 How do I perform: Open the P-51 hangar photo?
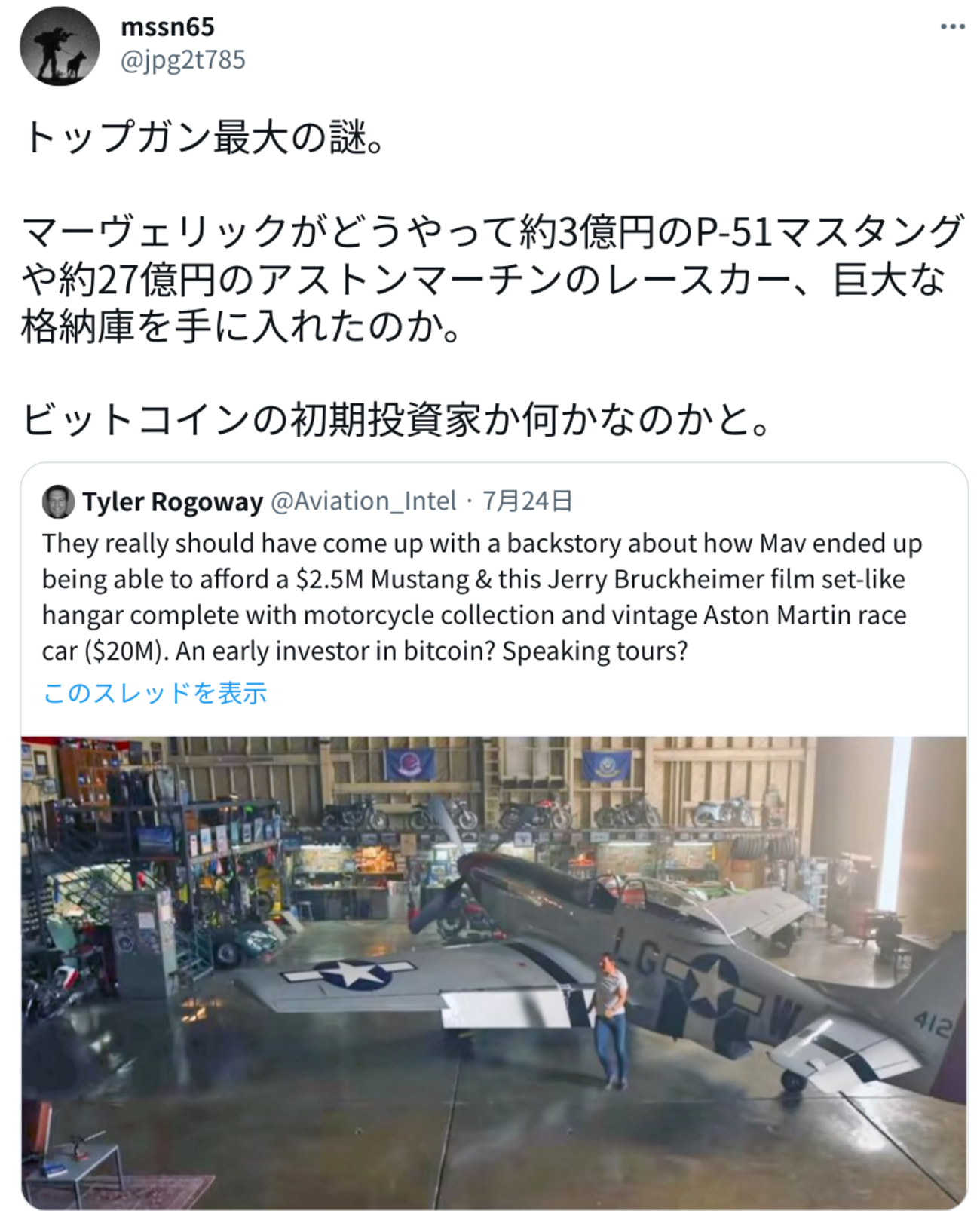(x=494, y=973)
